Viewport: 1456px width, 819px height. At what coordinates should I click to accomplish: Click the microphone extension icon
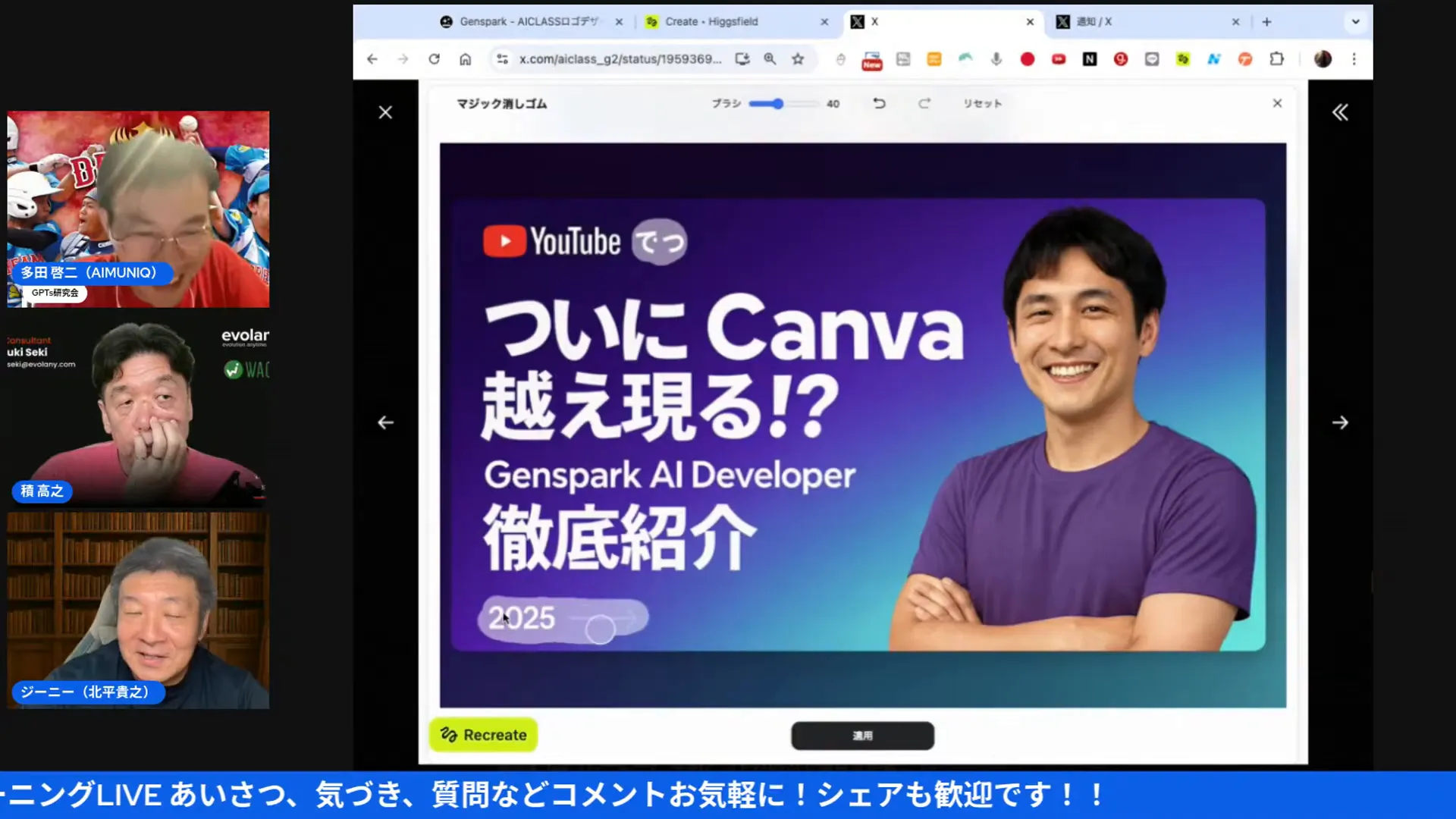click(x=996, y=59)
